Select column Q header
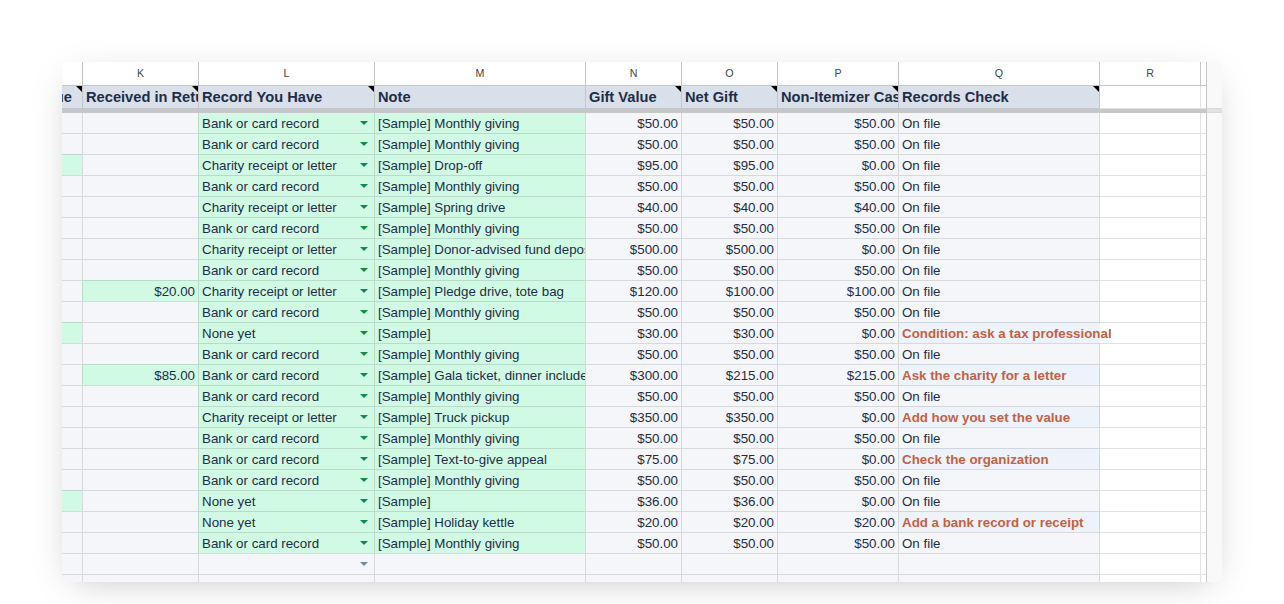The height and width of the screenshot is (604, 1284). coord(999,73)
